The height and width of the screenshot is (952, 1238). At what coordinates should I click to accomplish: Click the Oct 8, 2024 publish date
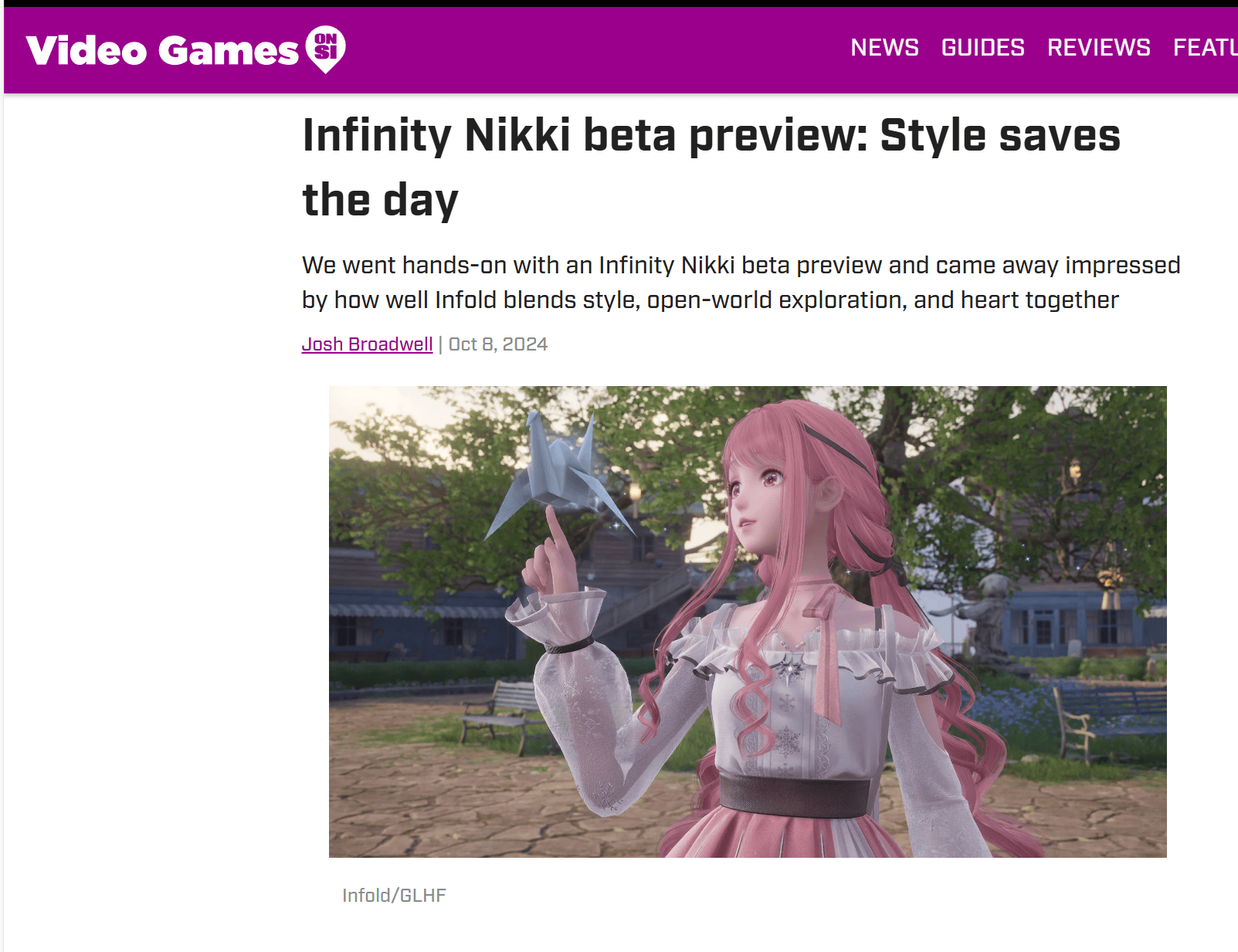pos(498,344)
